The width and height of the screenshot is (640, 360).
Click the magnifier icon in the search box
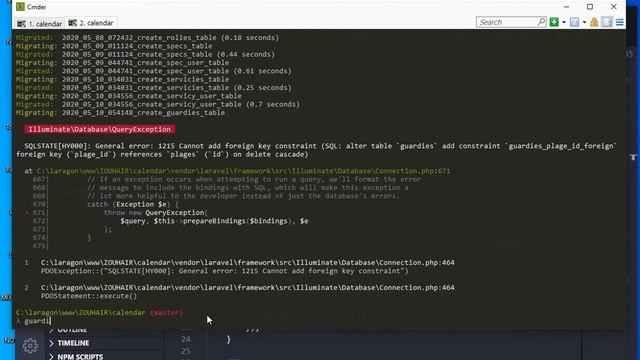click(x=542, y=22)
